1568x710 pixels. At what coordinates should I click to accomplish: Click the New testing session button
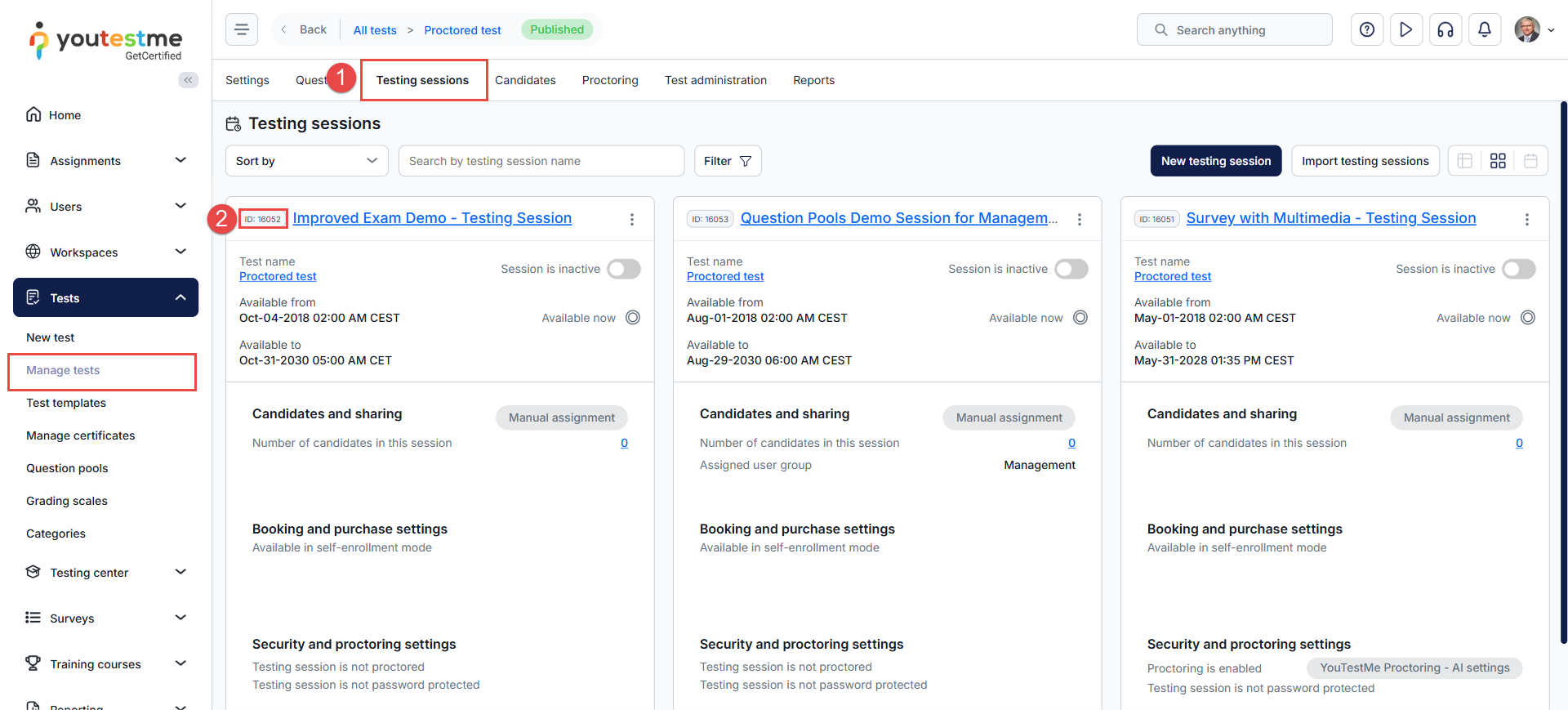1215,161
